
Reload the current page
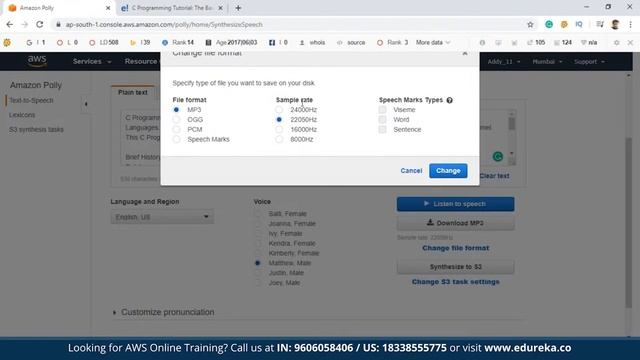coord(40,24)
